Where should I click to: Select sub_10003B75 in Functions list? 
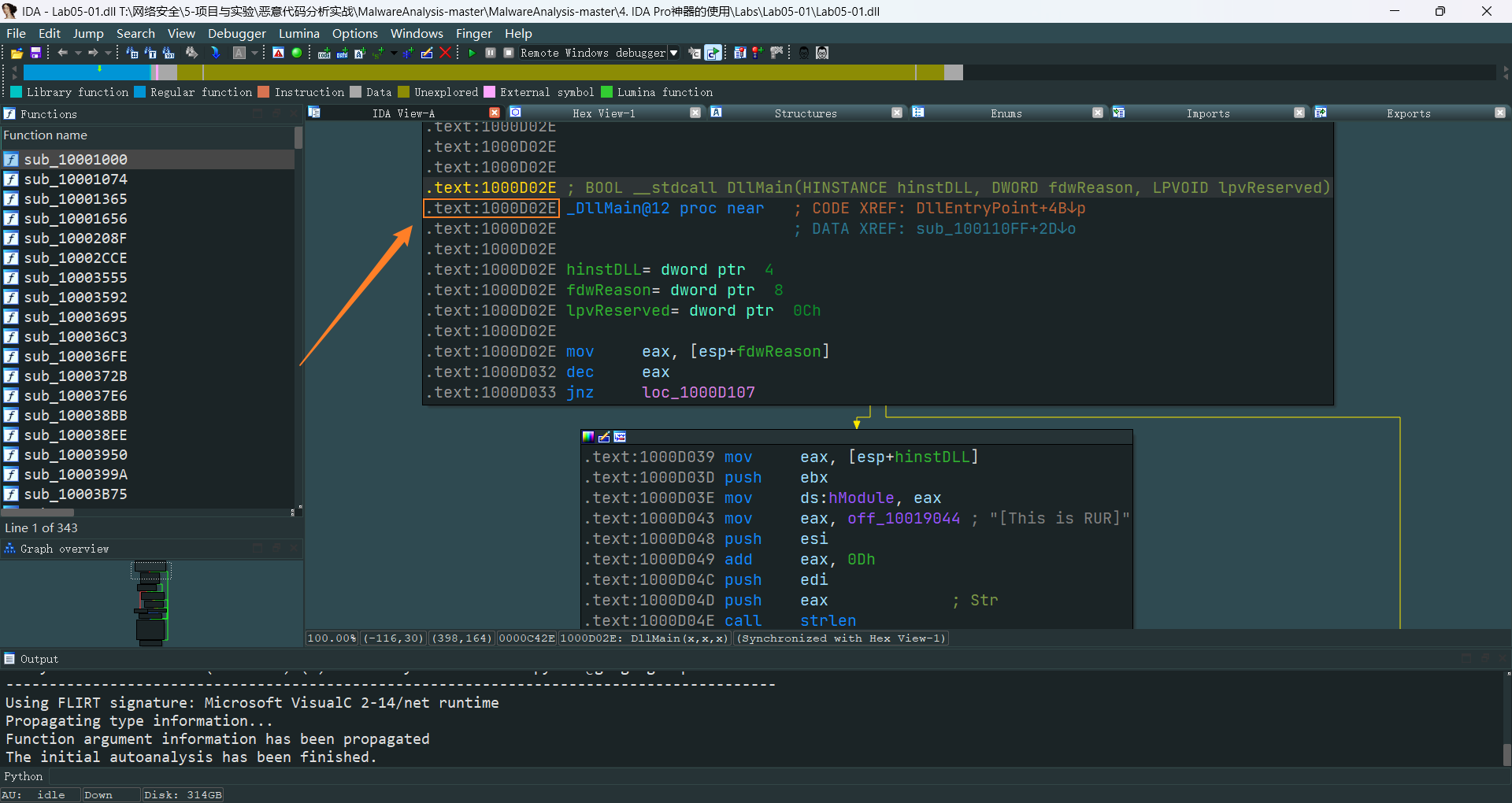(148, 494)
